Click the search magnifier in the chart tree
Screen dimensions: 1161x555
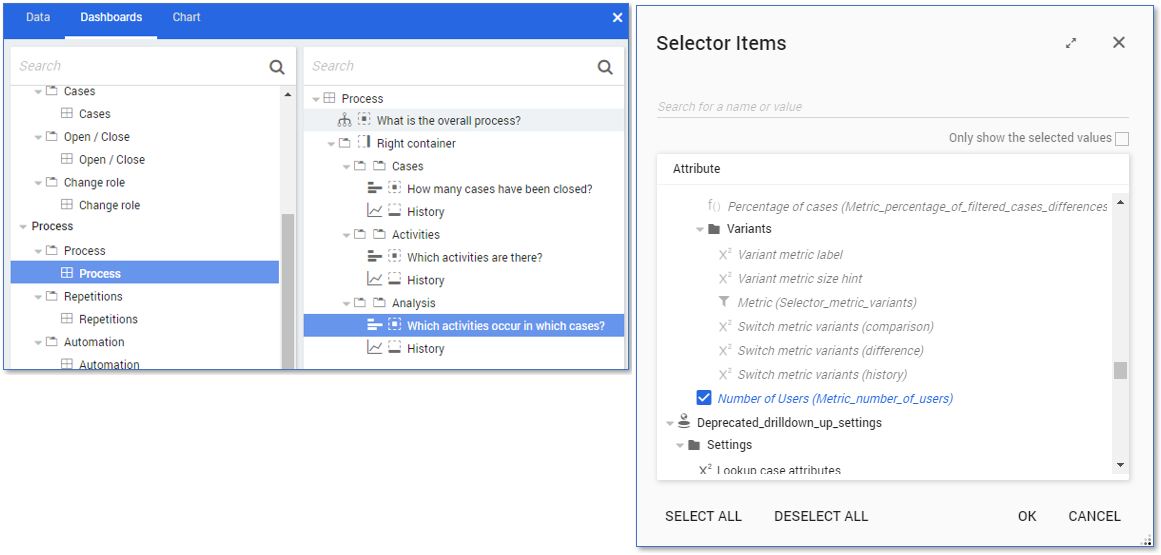pyautogui.click(x=605, y=67)
